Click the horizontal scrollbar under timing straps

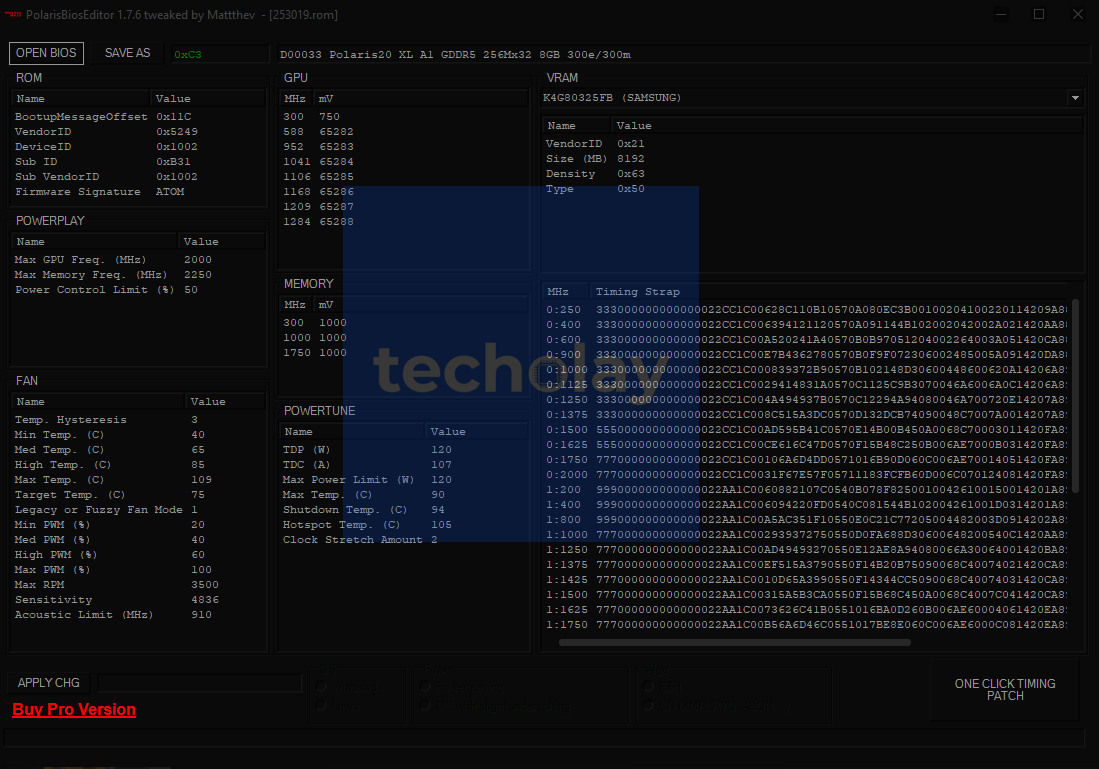[735, 642]
